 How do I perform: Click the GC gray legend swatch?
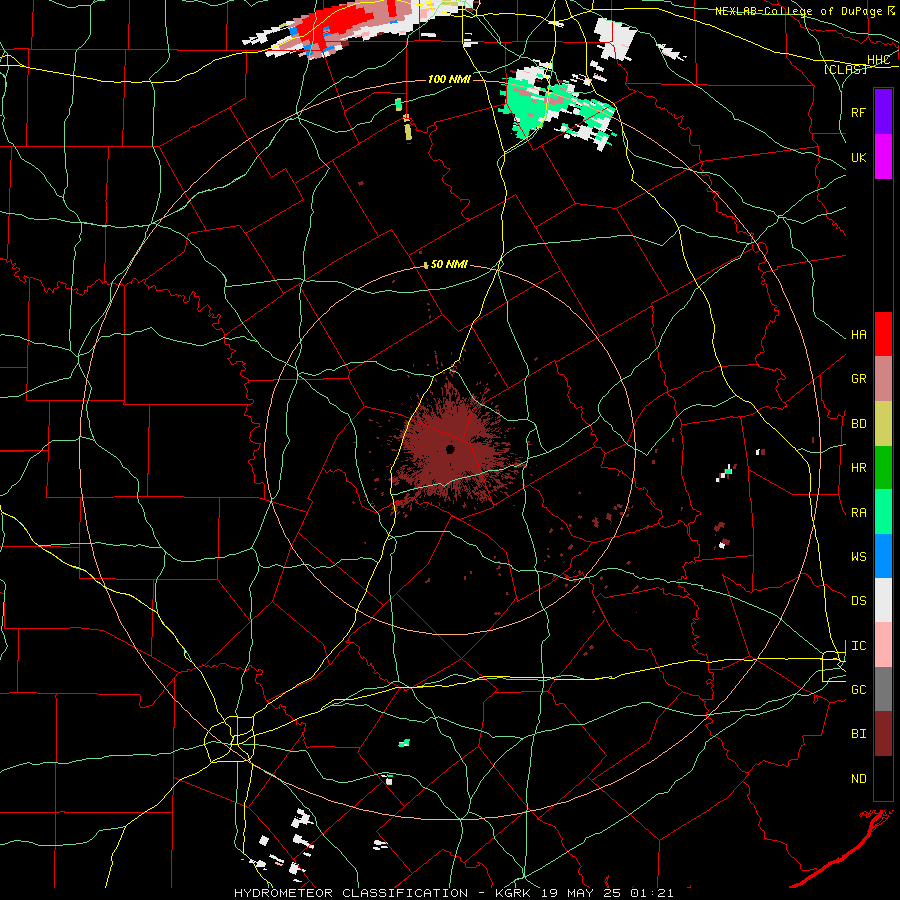tap(883, 689)
